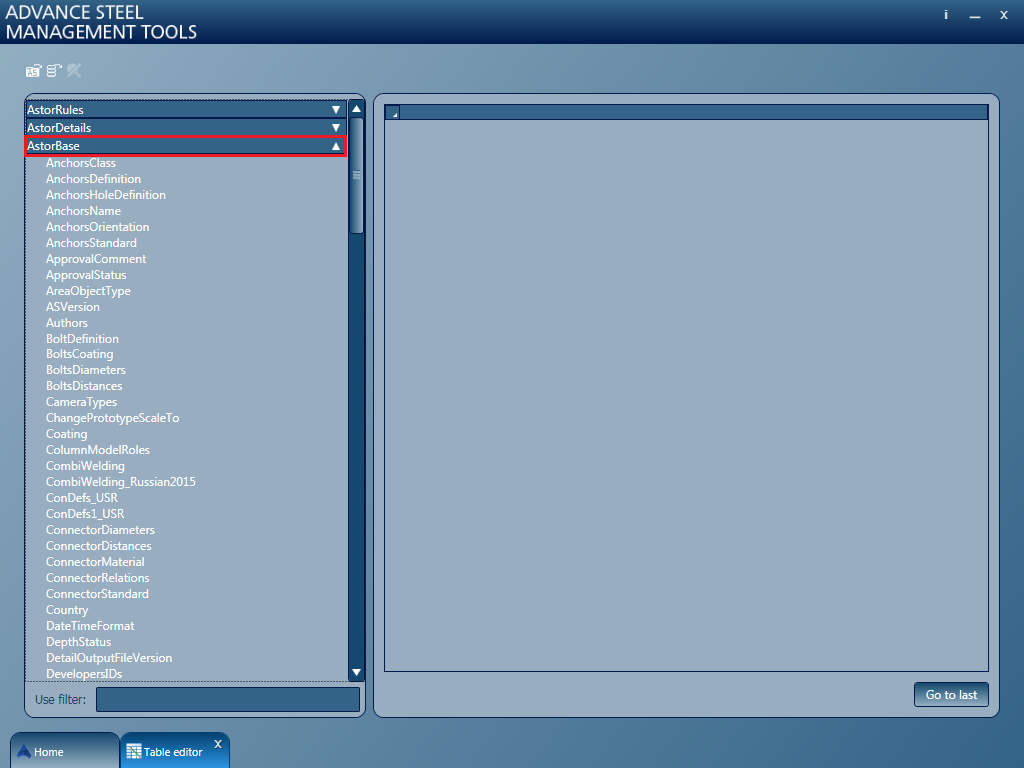Open the ApprovalComment table
This screenshot has height=768, width=1024.
[x=96, y=259]
